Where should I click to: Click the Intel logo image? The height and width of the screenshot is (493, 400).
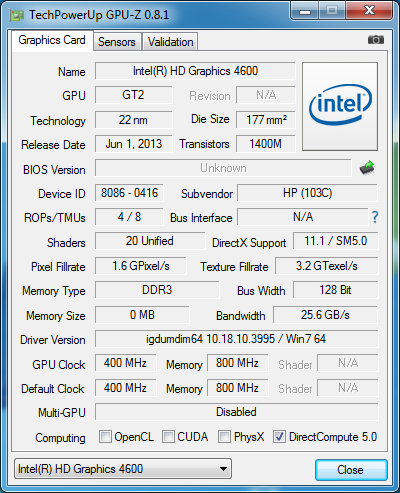click(340, 106)
